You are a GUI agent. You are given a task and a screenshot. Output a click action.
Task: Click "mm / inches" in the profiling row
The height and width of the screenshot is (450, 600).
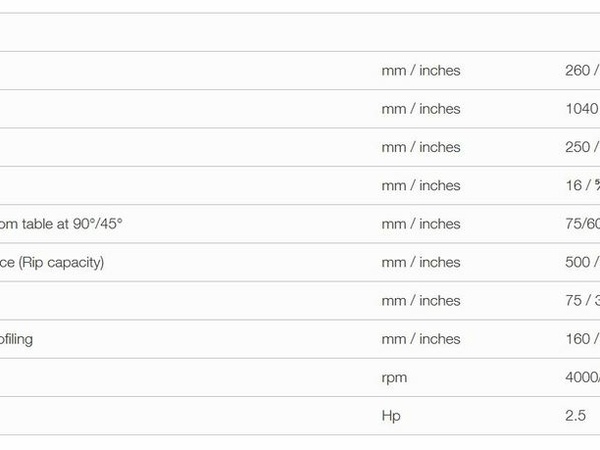coord(421,339)
